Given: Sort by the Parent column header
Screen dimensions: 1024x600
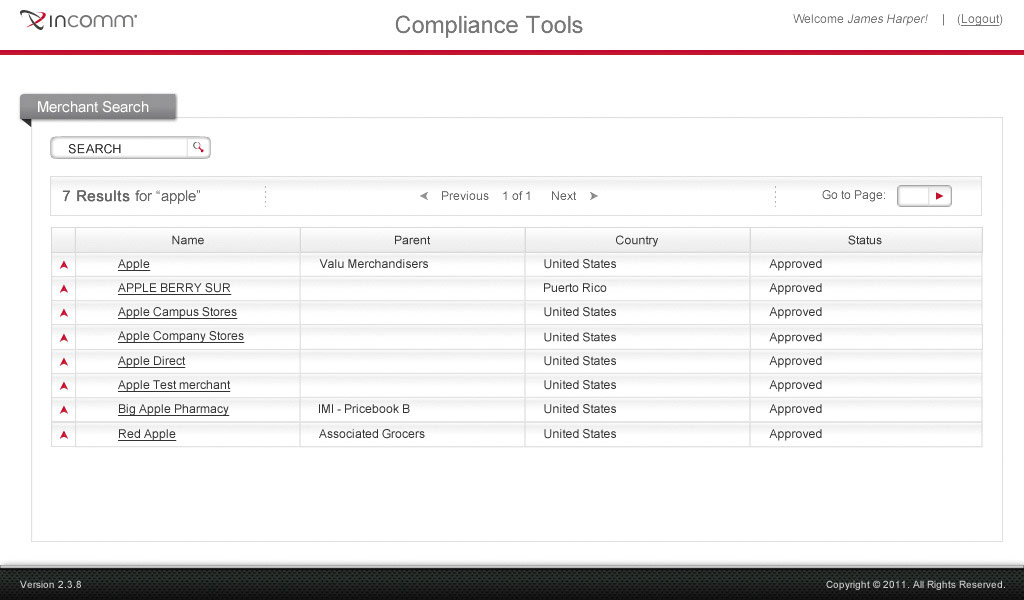Looking at the screenshot, I should click(x=412, y=240).
